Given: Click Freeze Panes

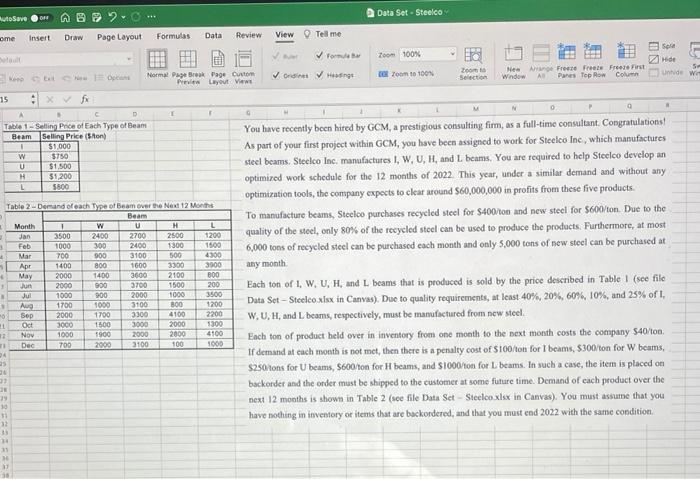Looking at the screenshot, I should pyautogui.click(x=567, y=61).
